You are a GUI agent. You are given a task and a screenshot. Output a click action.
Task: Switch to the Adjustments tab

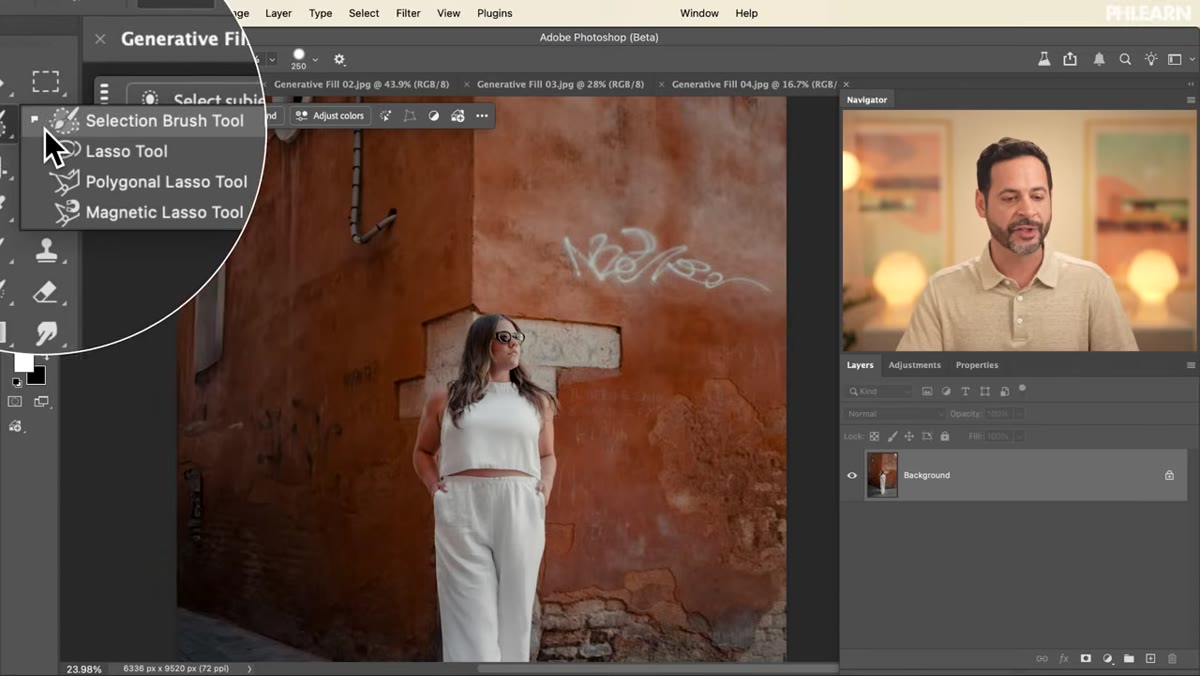click(914, 365)
